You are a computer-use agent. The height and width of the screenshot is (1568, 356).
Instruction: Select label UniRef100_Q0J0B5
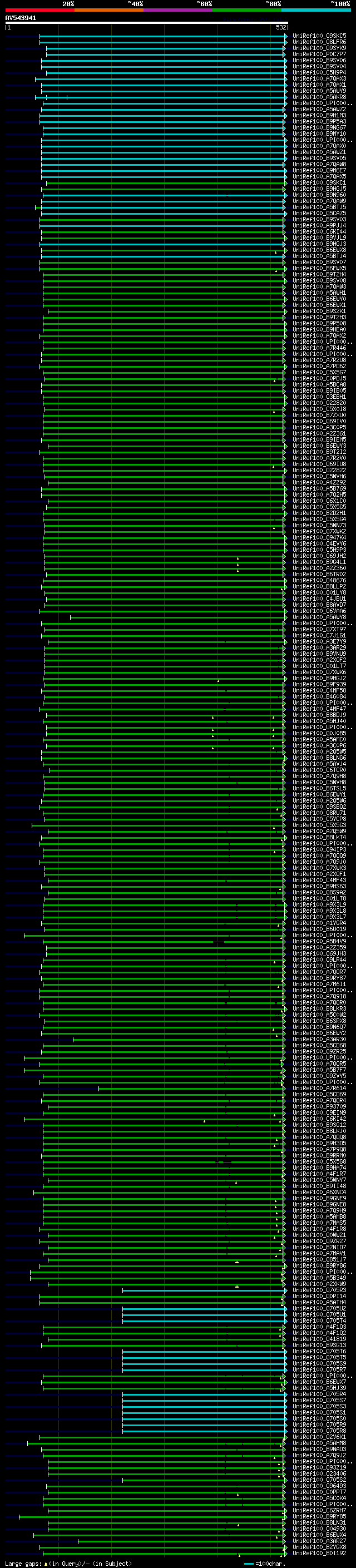(319, 733)
